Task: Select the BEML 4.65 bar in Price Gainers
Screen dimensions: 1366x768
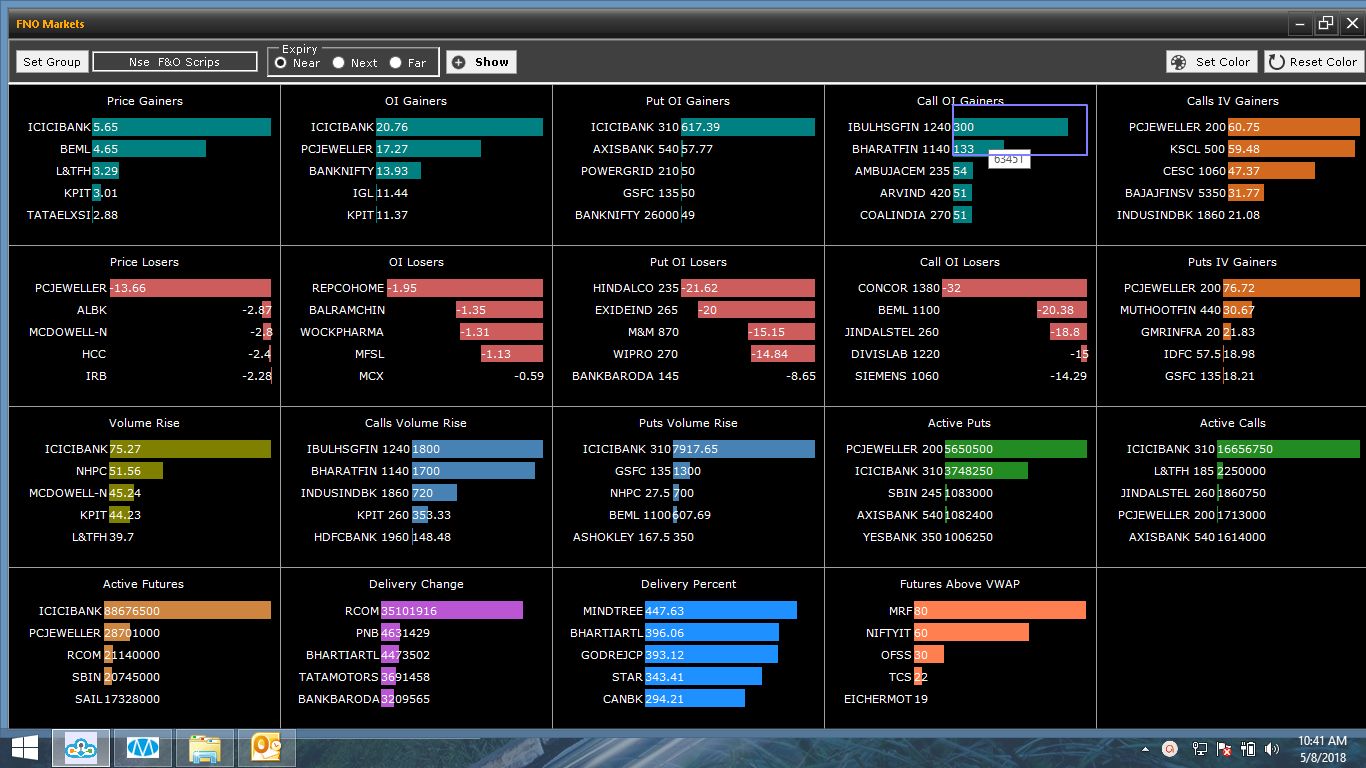Action: (149, 149)
